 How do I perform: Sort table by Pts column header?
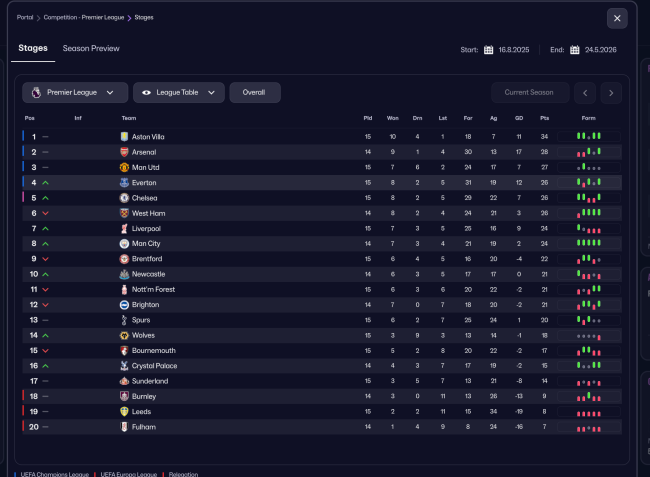544,119
